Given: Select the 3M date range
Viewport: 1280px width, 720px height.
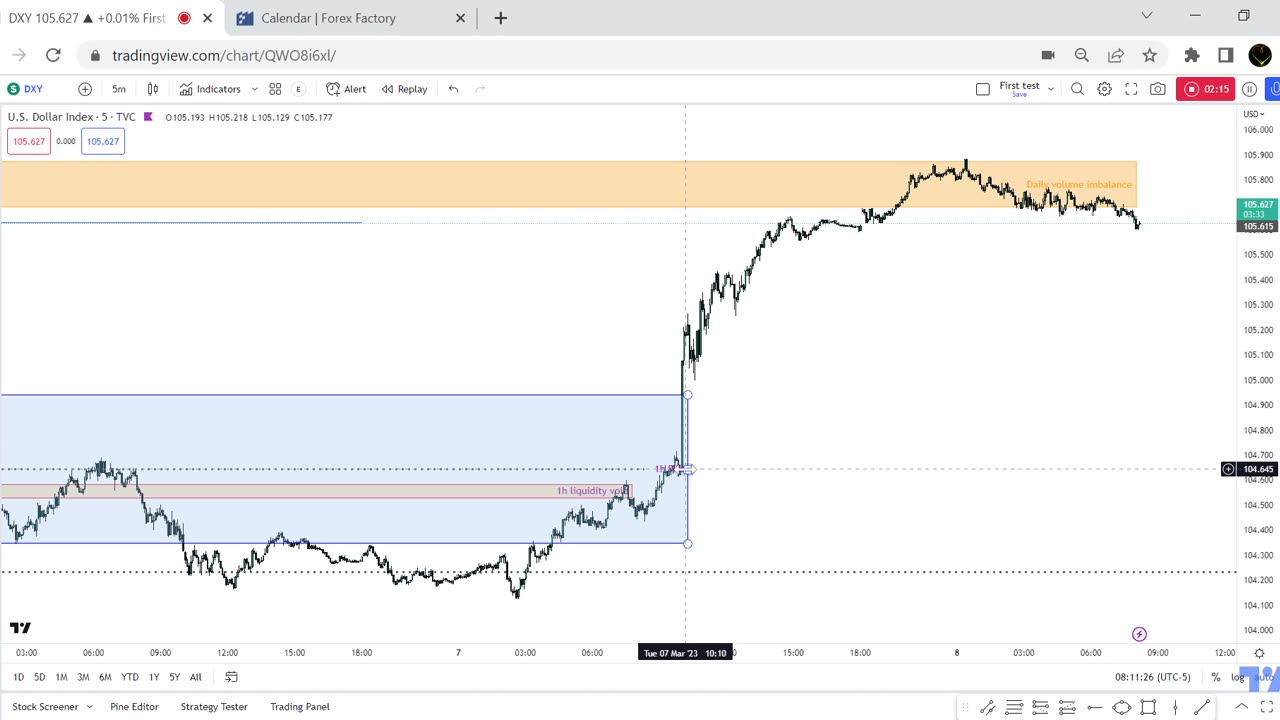Looking at the screenshot, I should (x=83, y=677).
